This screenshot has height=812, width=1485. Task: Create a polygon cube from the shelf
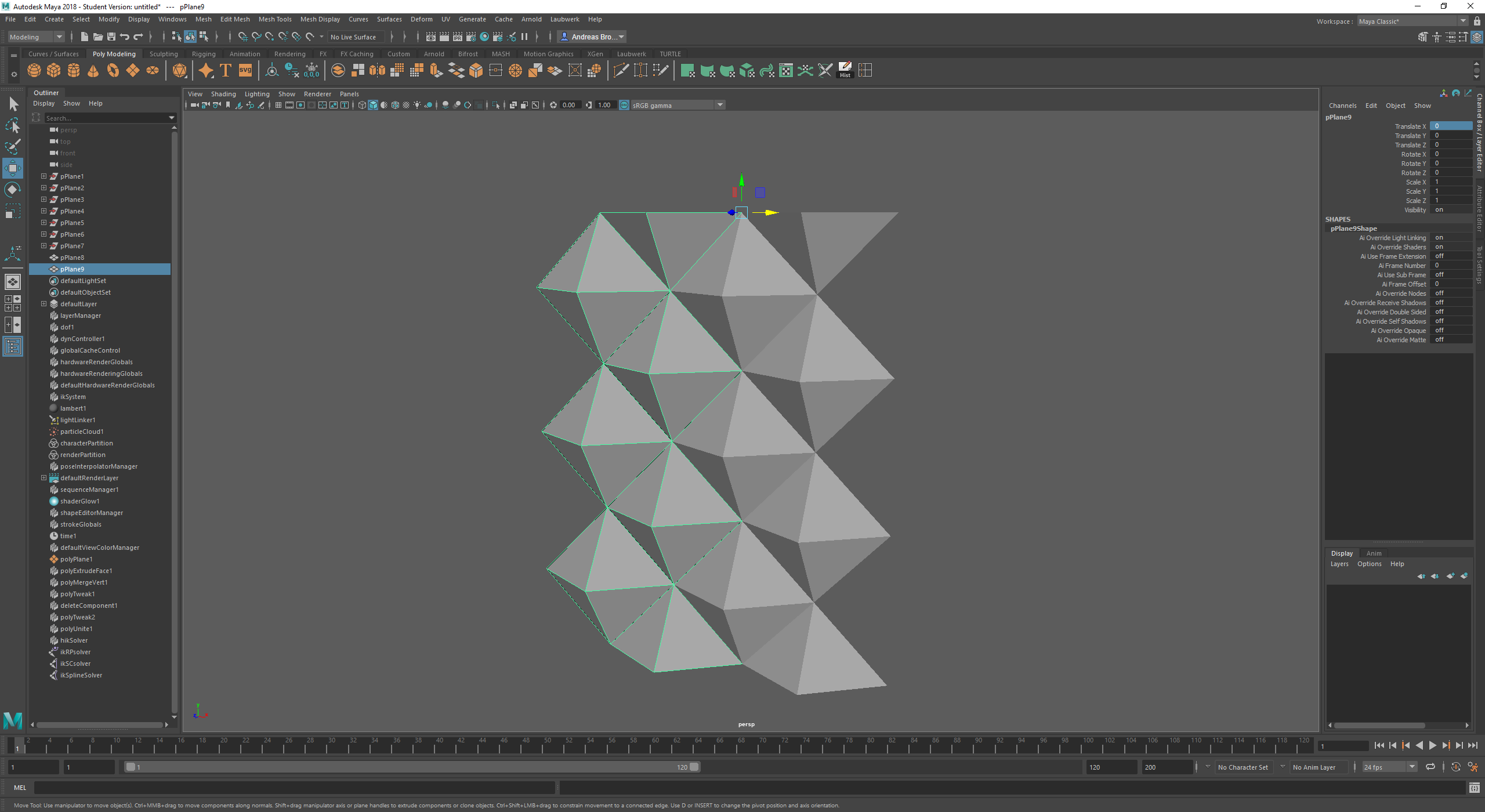[x=53, y=70]
